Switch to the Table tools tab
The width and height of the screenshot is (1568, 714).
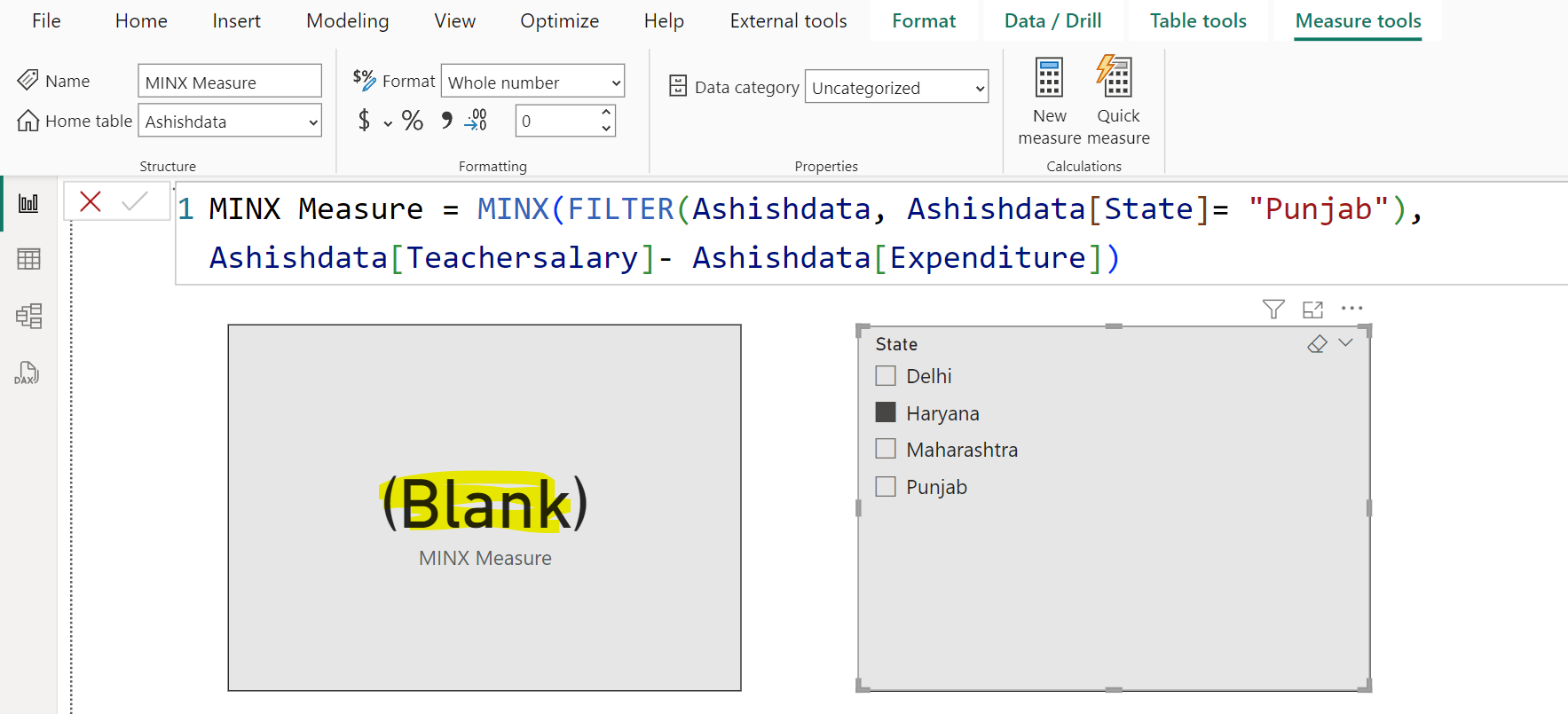click(1197, 21)
